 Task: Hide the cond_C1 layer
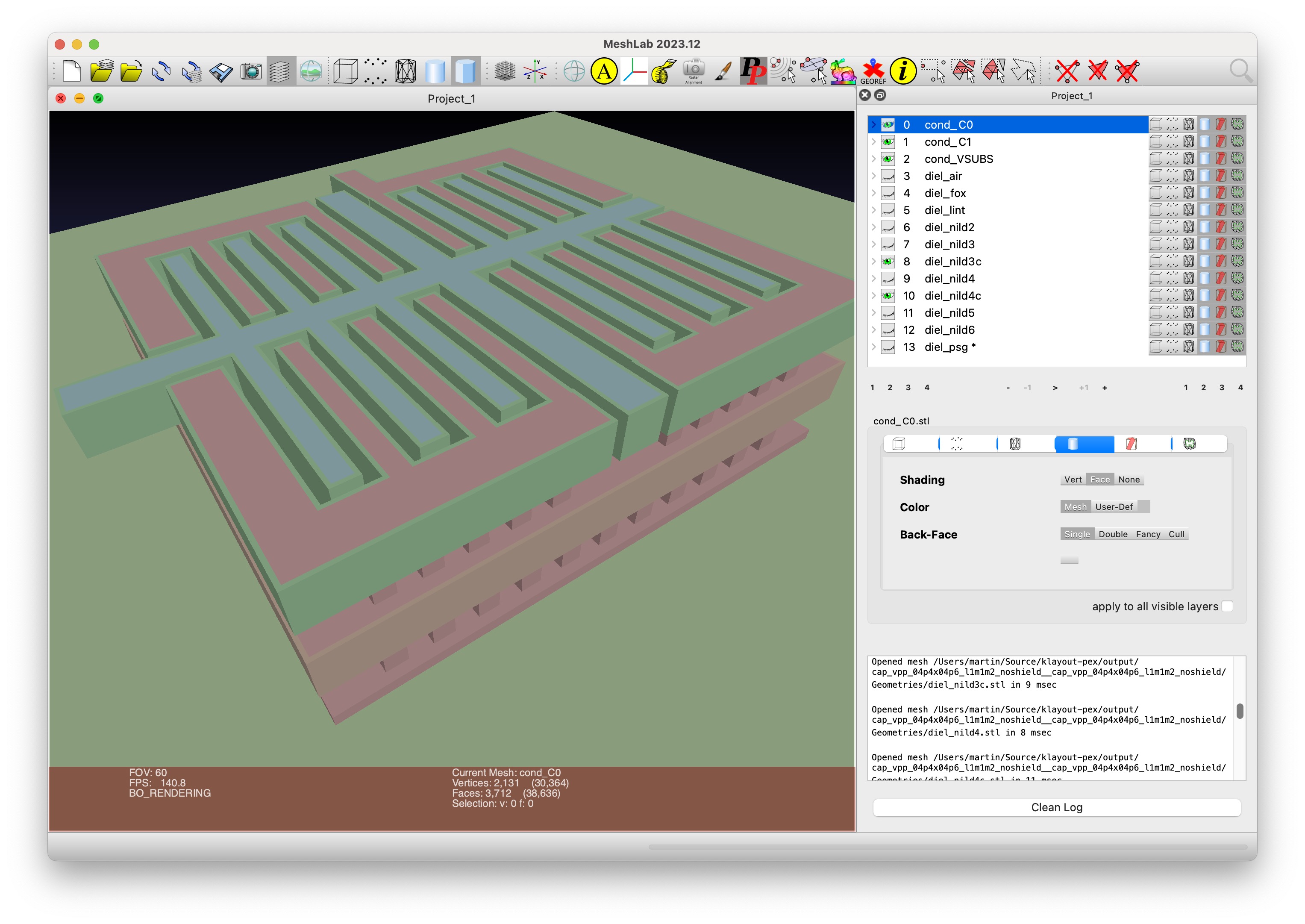(x=888, y=141)
